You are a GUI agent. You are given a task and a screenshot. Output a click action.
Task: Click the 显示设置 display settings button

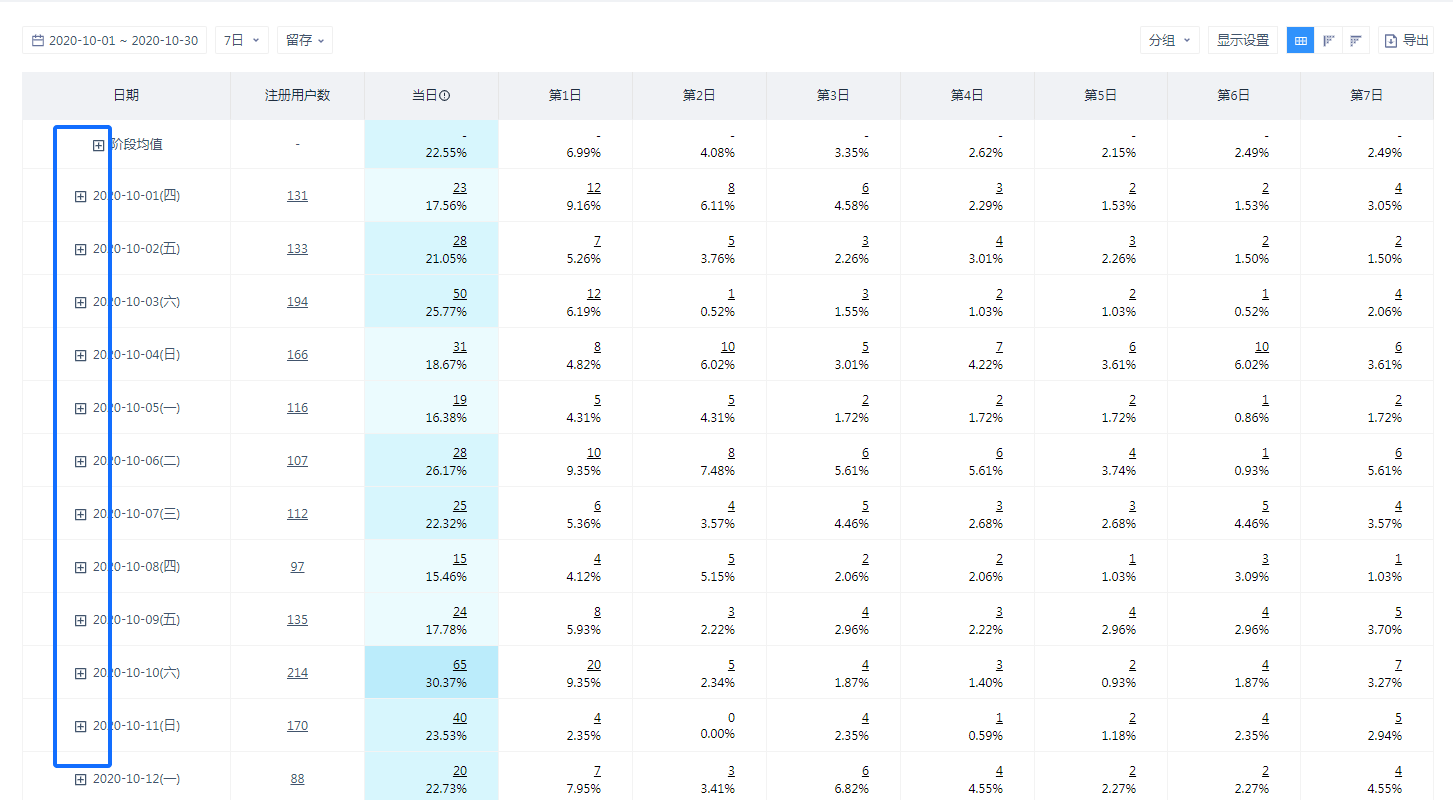pyautogui.click(x=1242, y=40)
